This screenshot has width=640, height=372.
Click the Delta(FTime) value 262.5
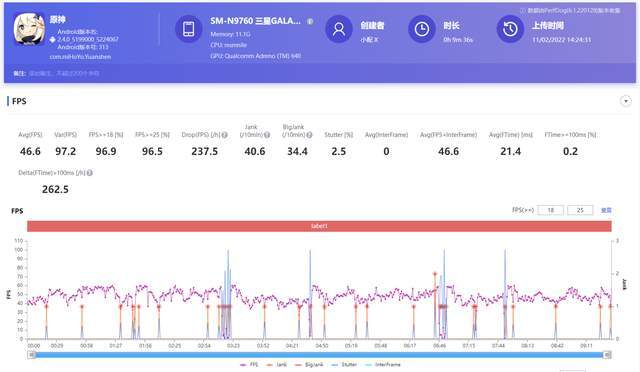click(x=55, y=189)
